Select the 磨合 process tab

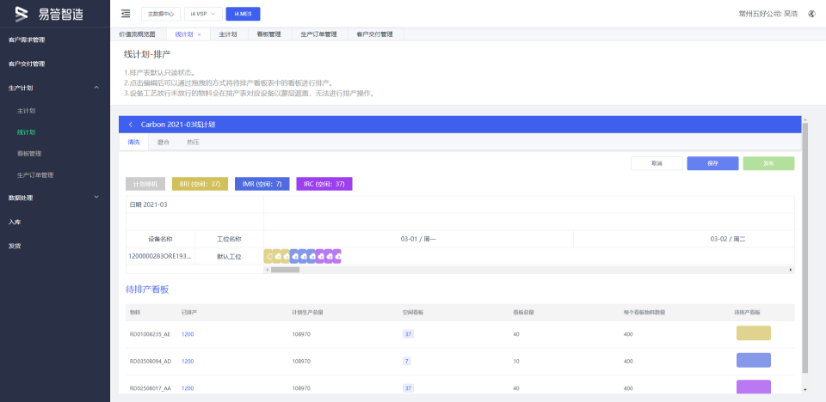[x=163, y=142]
